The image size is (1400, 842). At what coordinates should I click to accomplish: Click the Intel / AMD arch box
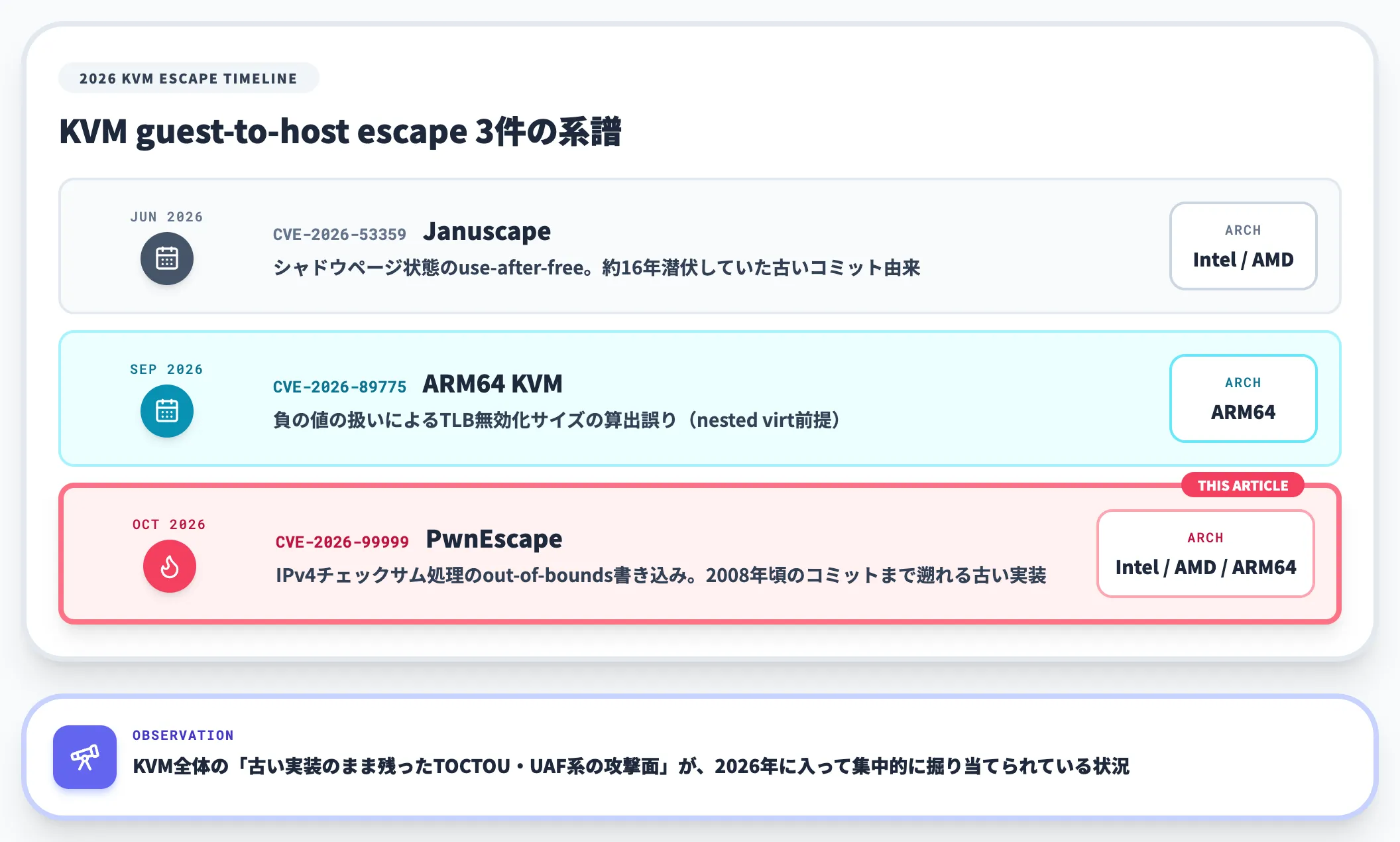(1244, 246)
